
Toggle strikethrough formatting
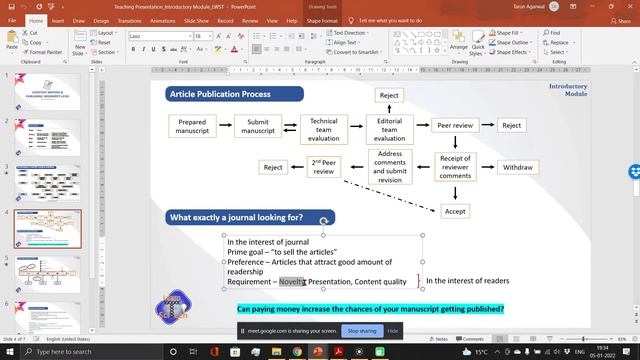tap(173, 49)
